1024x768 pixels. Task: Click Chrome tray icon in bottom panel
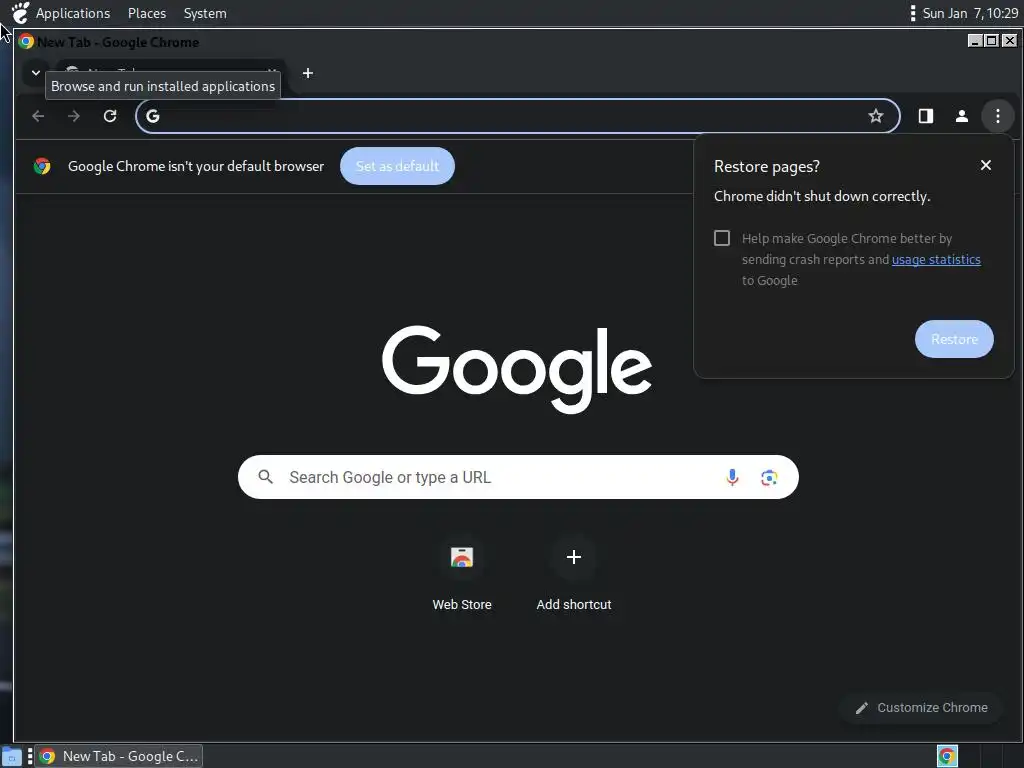947,756
